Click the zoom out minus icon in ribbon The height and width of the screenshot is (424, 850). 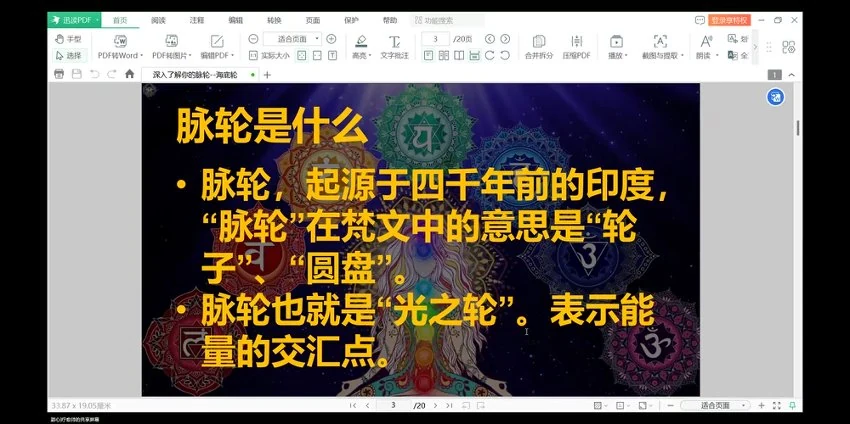pos(253,39)
